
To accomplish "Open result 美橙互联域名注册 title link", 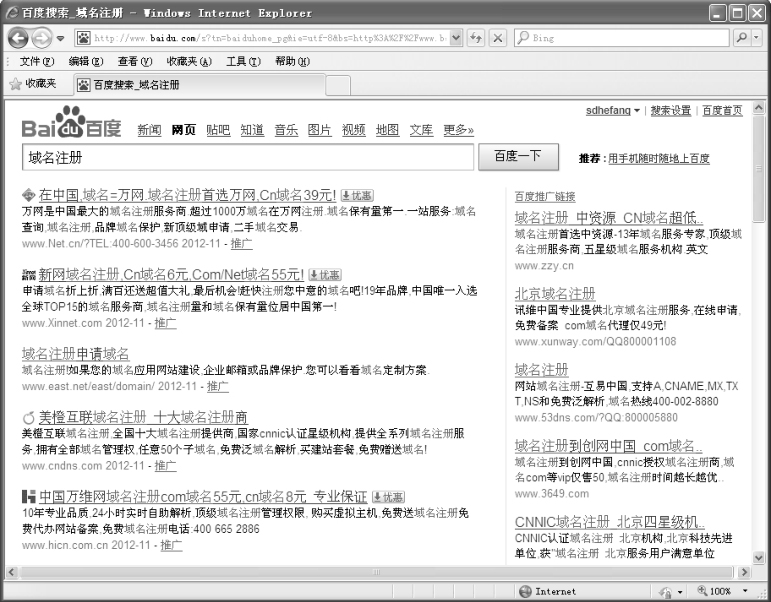I will (143, 418).
